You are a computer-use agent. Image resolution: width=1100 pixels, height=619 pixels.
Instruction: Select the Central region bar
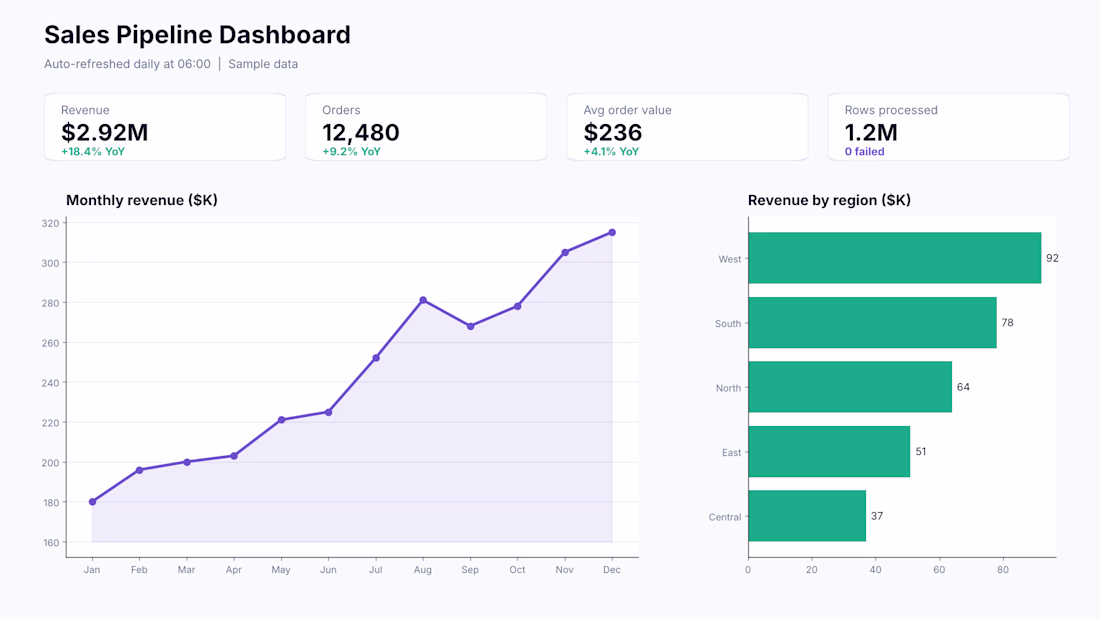(807, 516)
